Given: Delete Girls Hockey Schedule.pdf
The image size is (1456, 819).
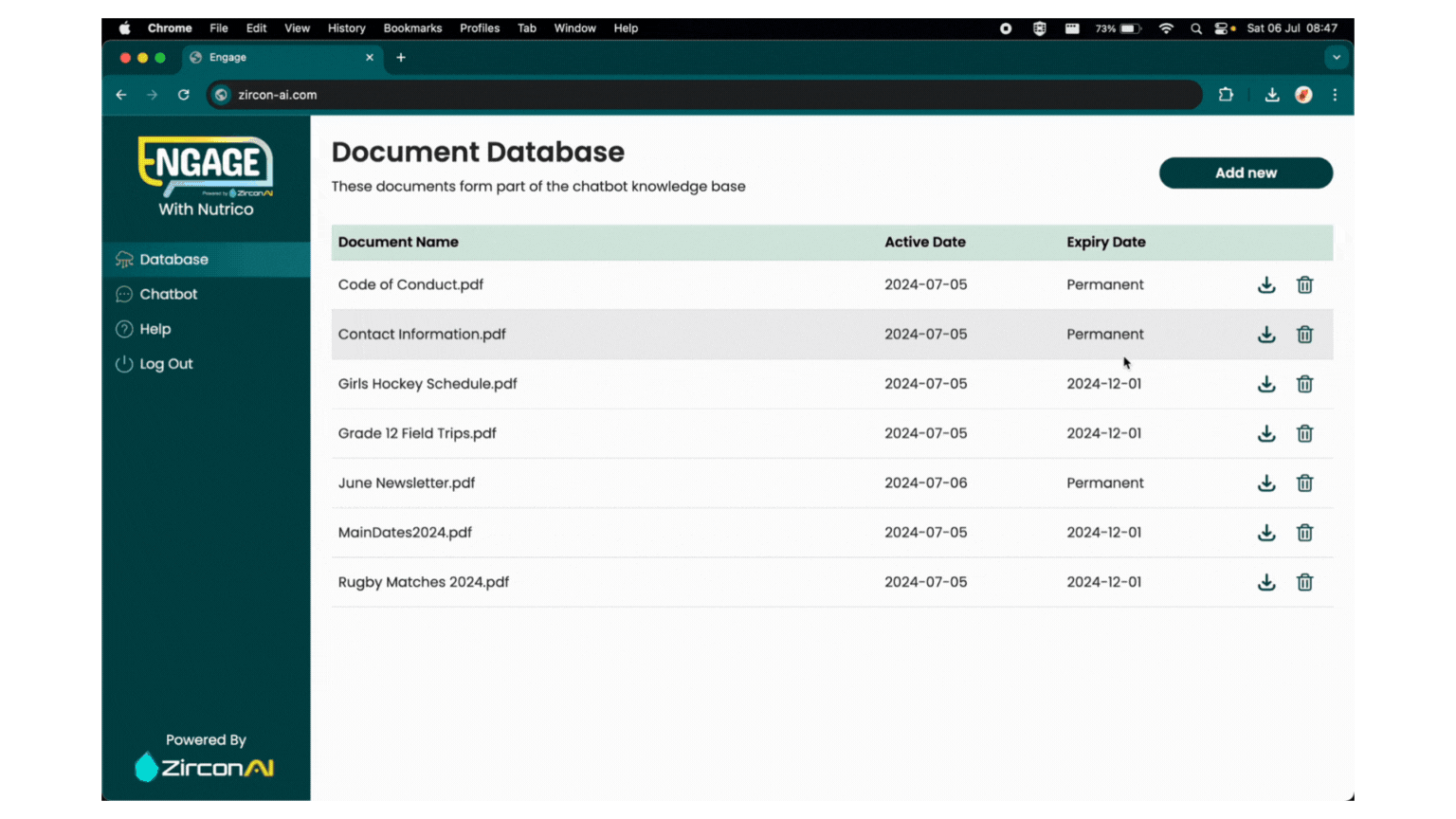Looking at the screenshot, I should coord(1305,384).
